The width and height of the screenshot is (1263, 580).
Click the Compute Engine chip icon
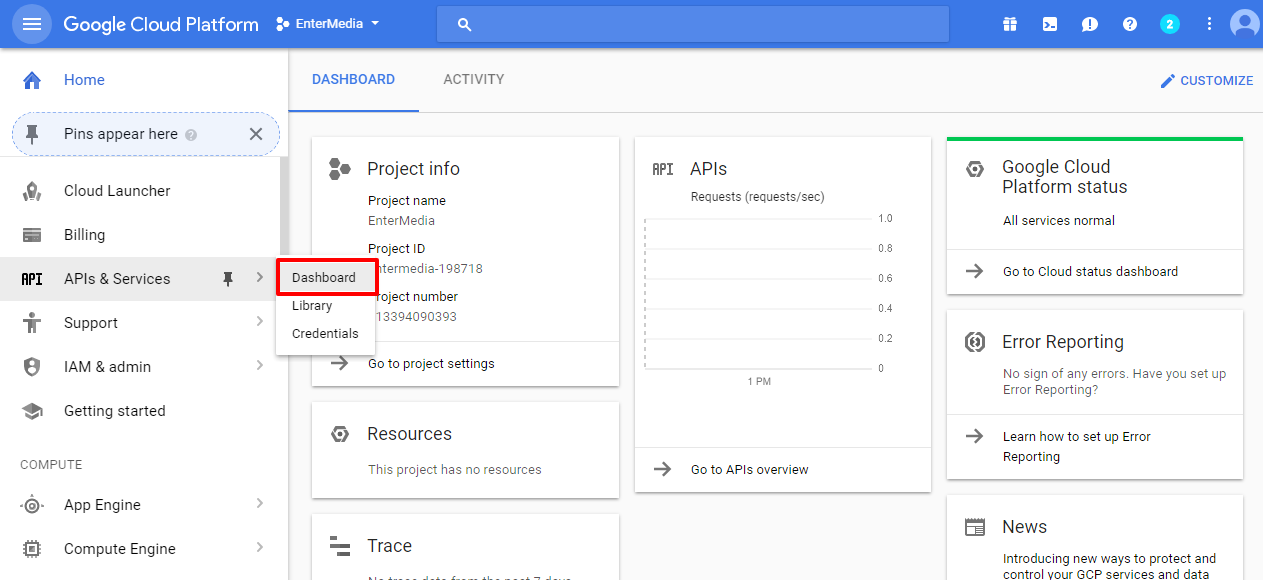[32, 549]
